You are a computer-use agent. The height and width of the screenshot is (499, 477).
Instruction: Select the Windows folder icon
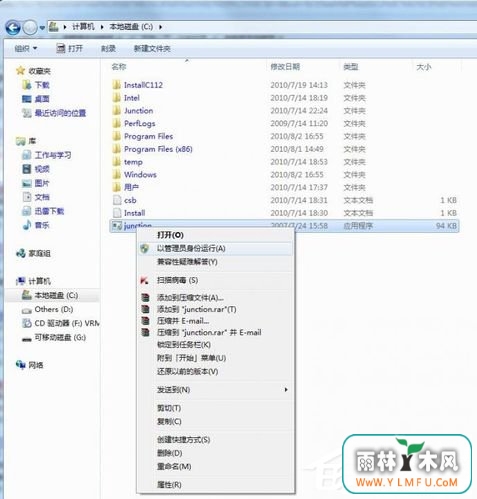point(117,174)
